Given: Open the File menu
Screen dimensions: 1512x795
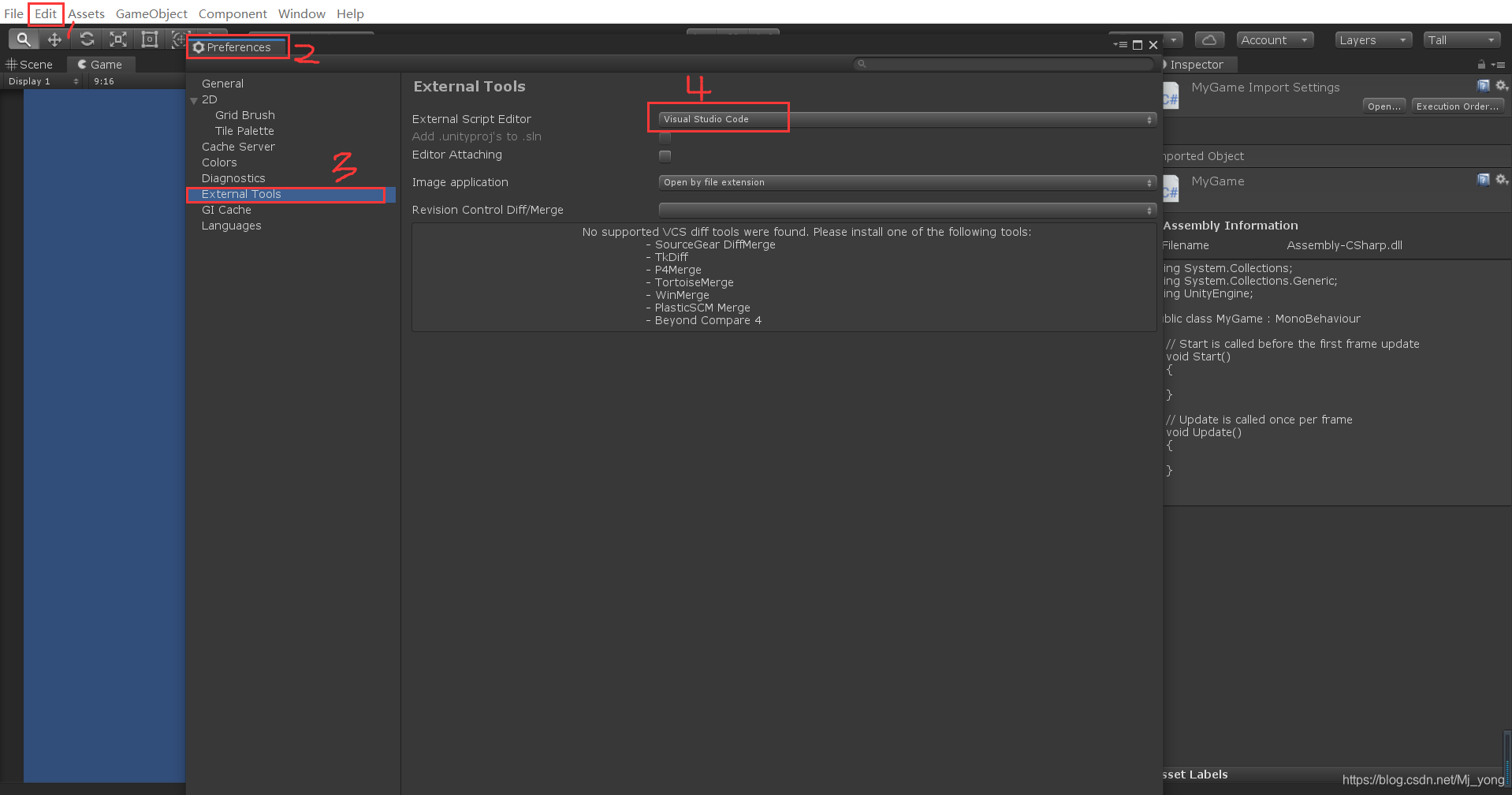Looking at the screenshot, I should pyautogui.click(x=13, y=13).
